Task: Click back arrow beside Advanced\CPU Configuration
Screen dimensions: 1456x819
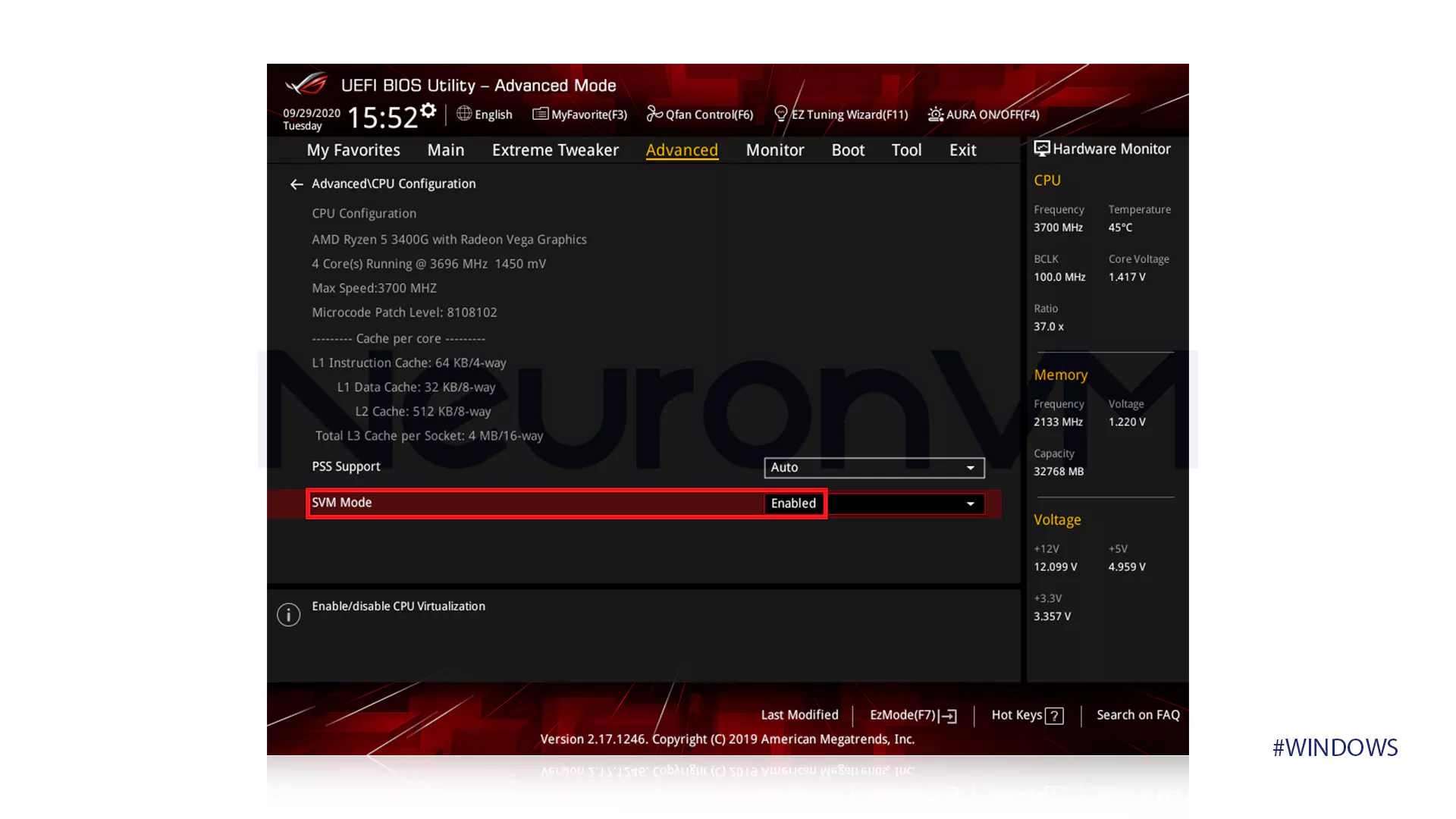Action: tap(297, 184)
